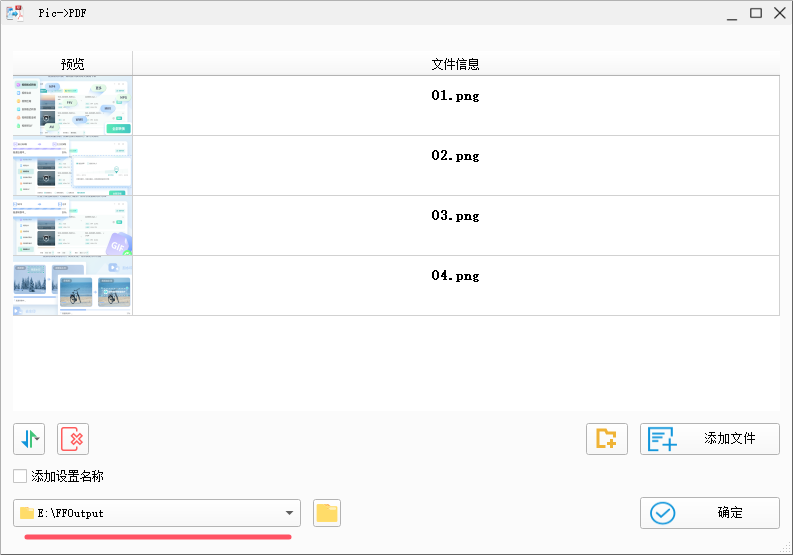Image resolution: width=793 pixels, height=555 pixels.
Task: Select the 02.png preview thumbnail
Action: pos(72,166)
